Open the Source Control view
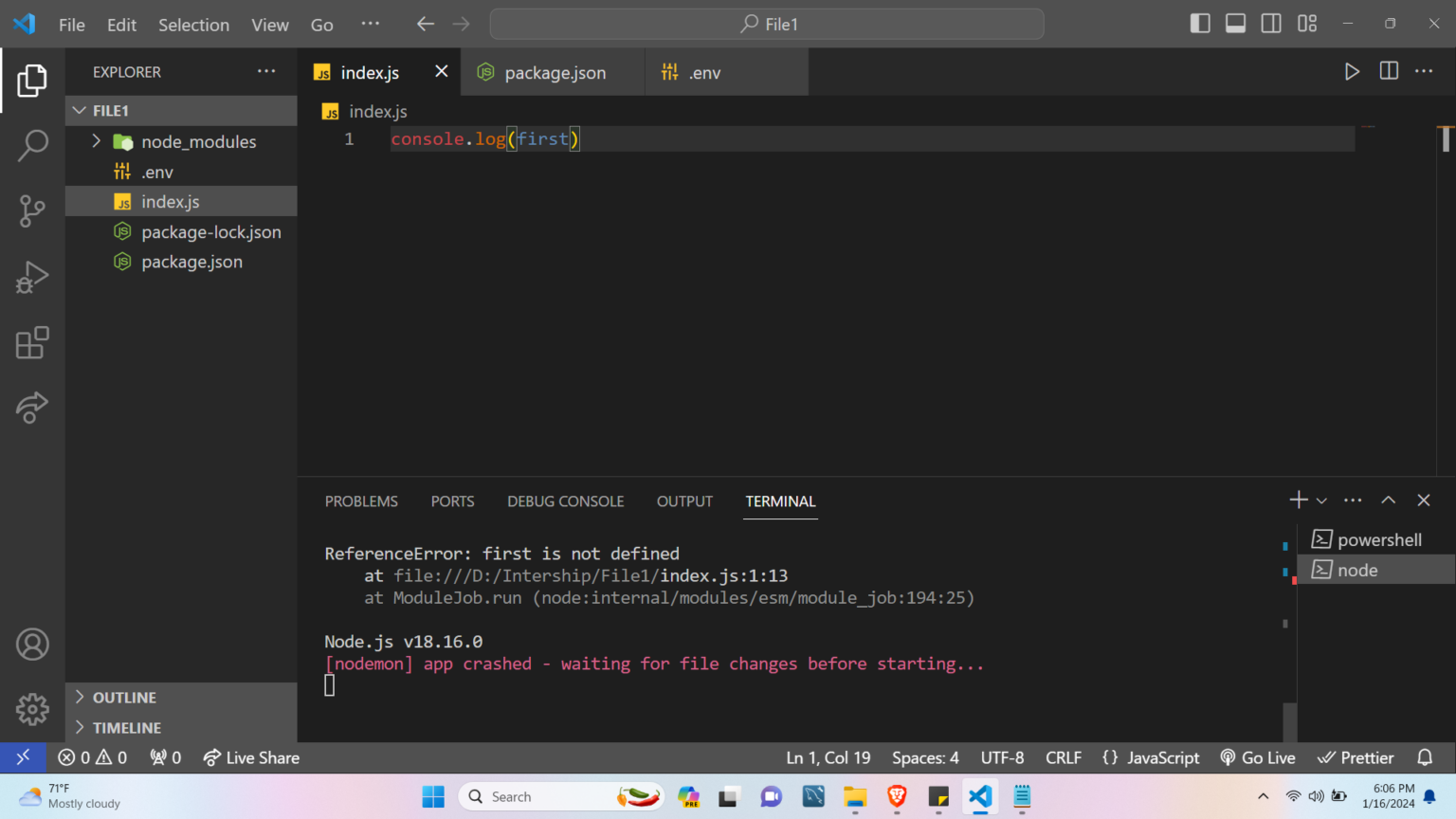 coord(32,210)
